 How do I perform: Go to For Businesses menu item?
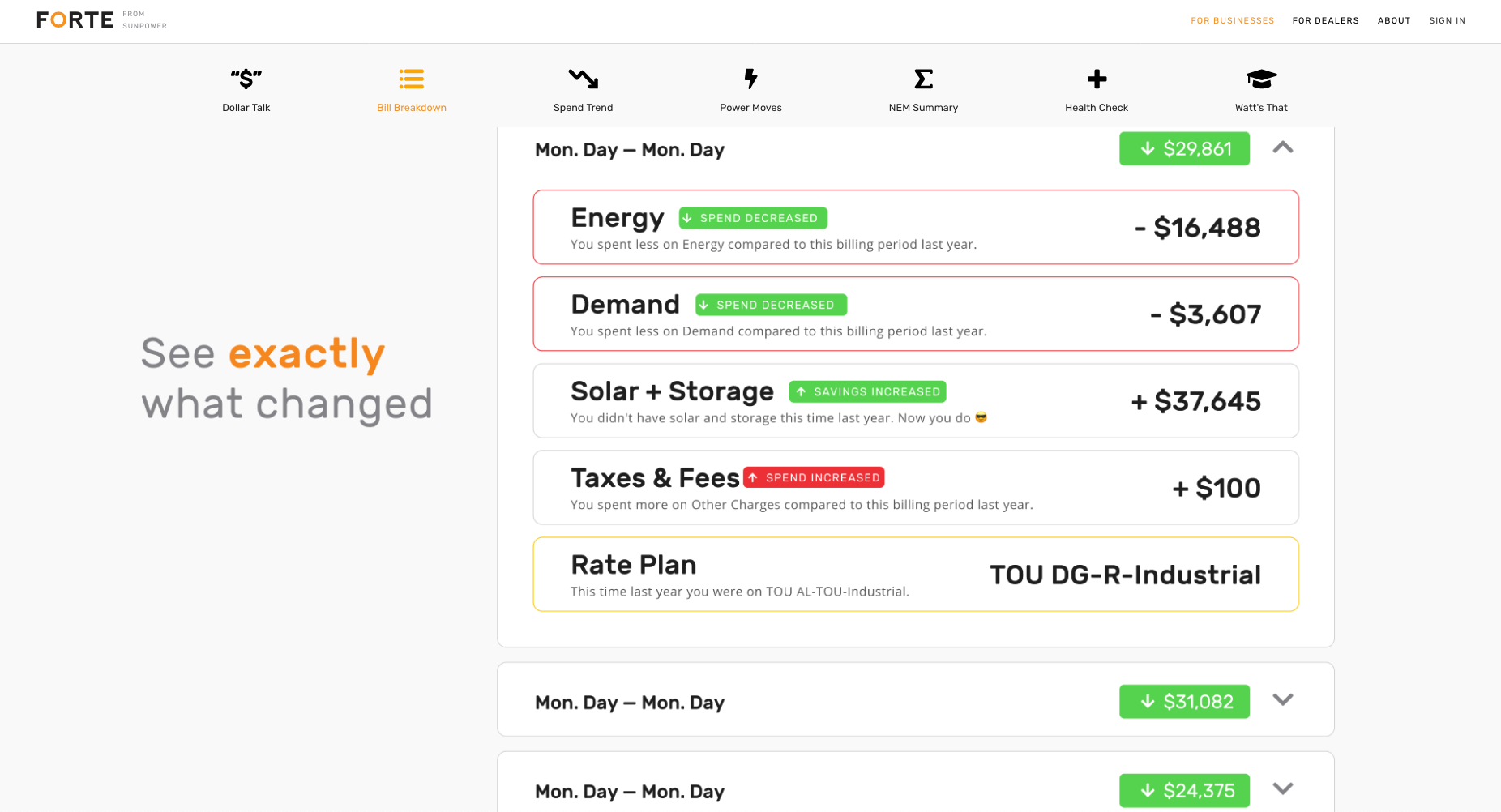click(x=1232, y=21)
